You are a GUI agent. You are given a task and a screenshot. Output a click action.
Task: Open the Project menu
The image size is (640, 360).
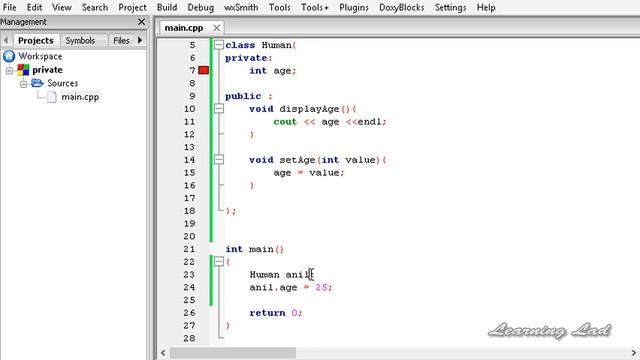132,7
